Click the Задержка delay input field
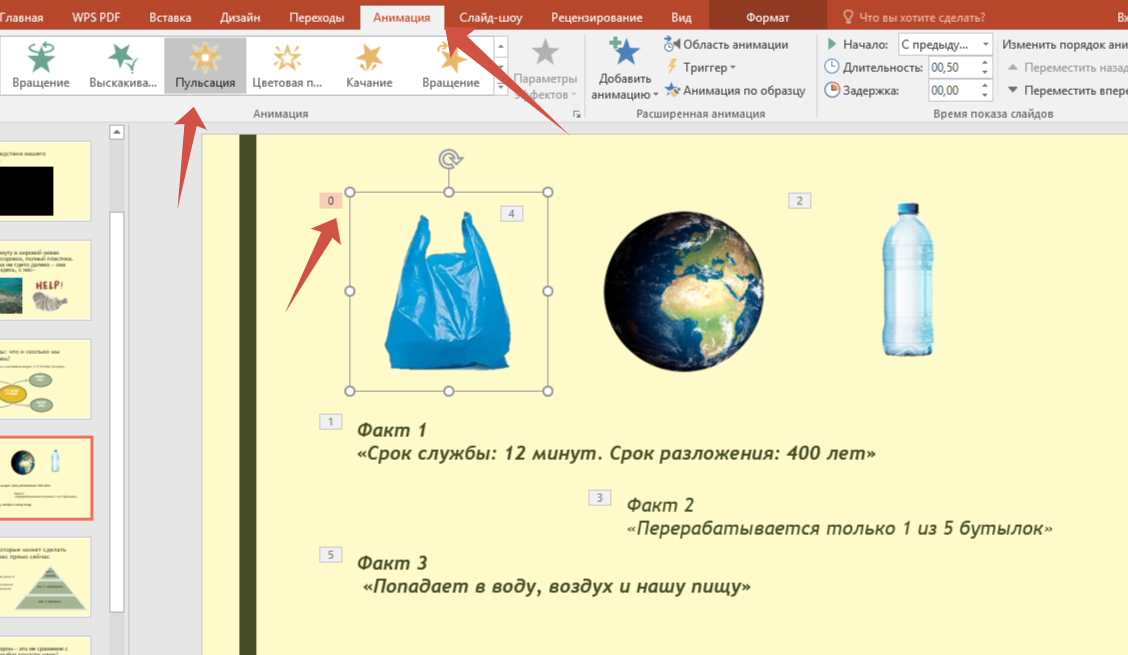 tap(952, 90)
